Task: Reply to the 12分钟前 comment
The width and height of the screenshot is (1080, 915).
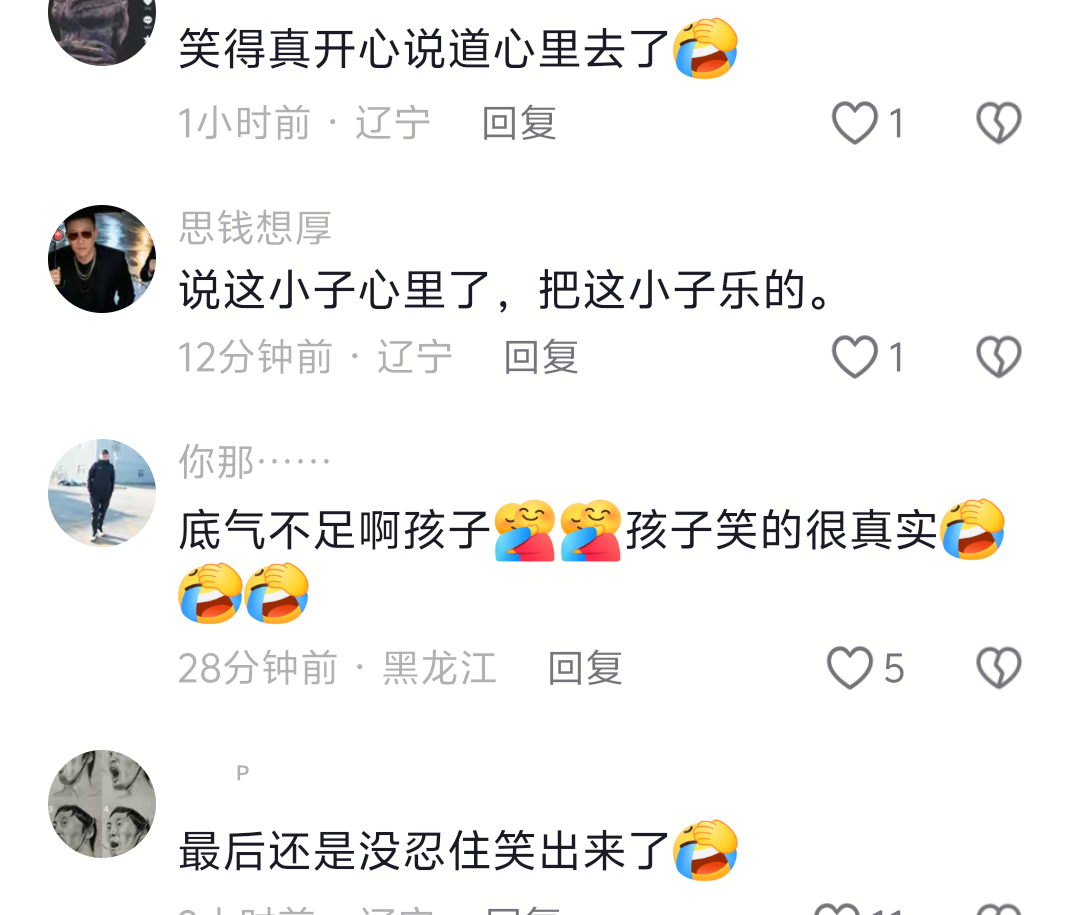Action: [541, 358]
